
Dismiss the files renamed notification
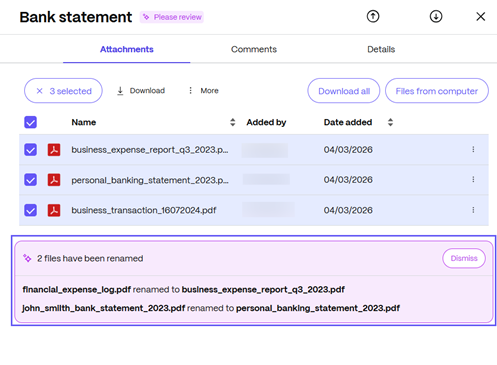pos(464,258)
